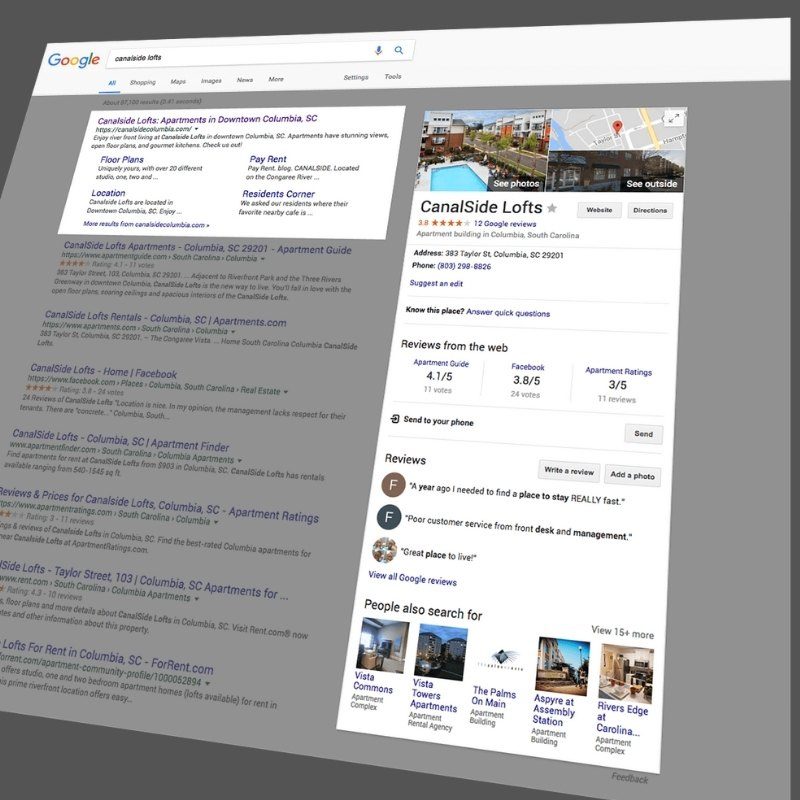
Task: Expand dropdown arrow on apartmentguide.com URL
Action: (263, 259)
